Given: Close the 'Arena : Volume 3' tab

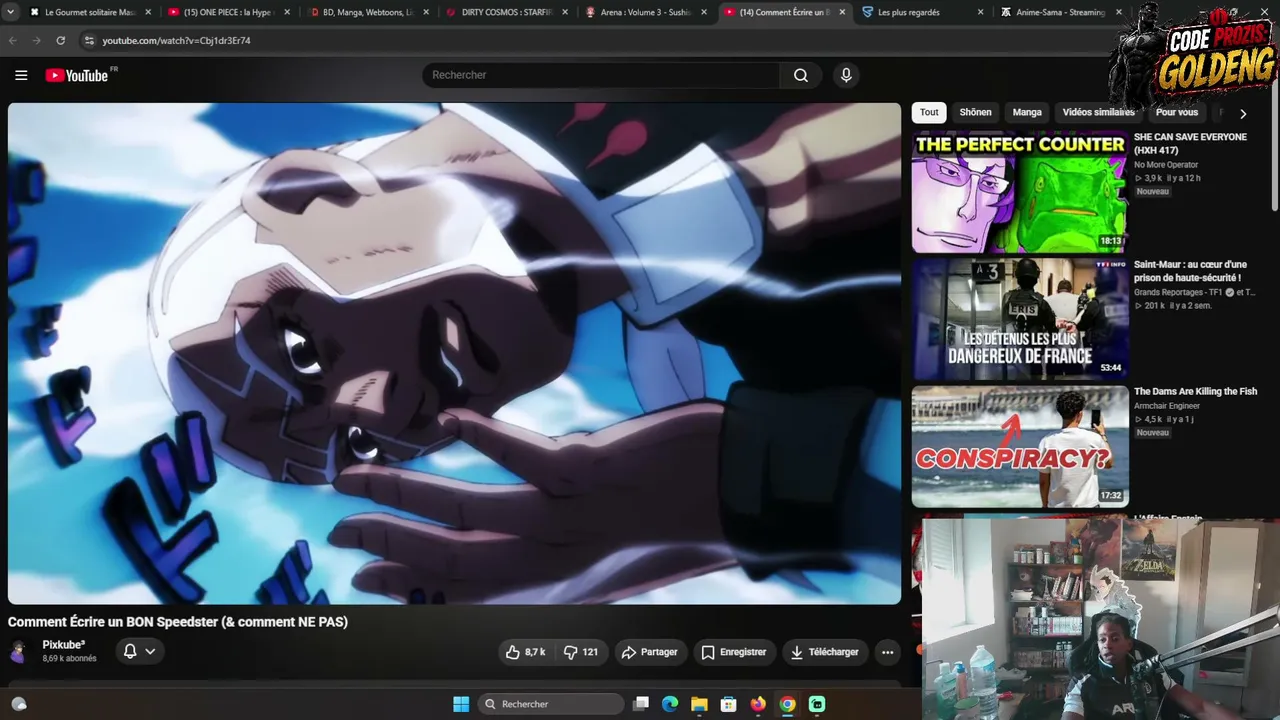Looking at the screenshot, I should pos(703,12).
